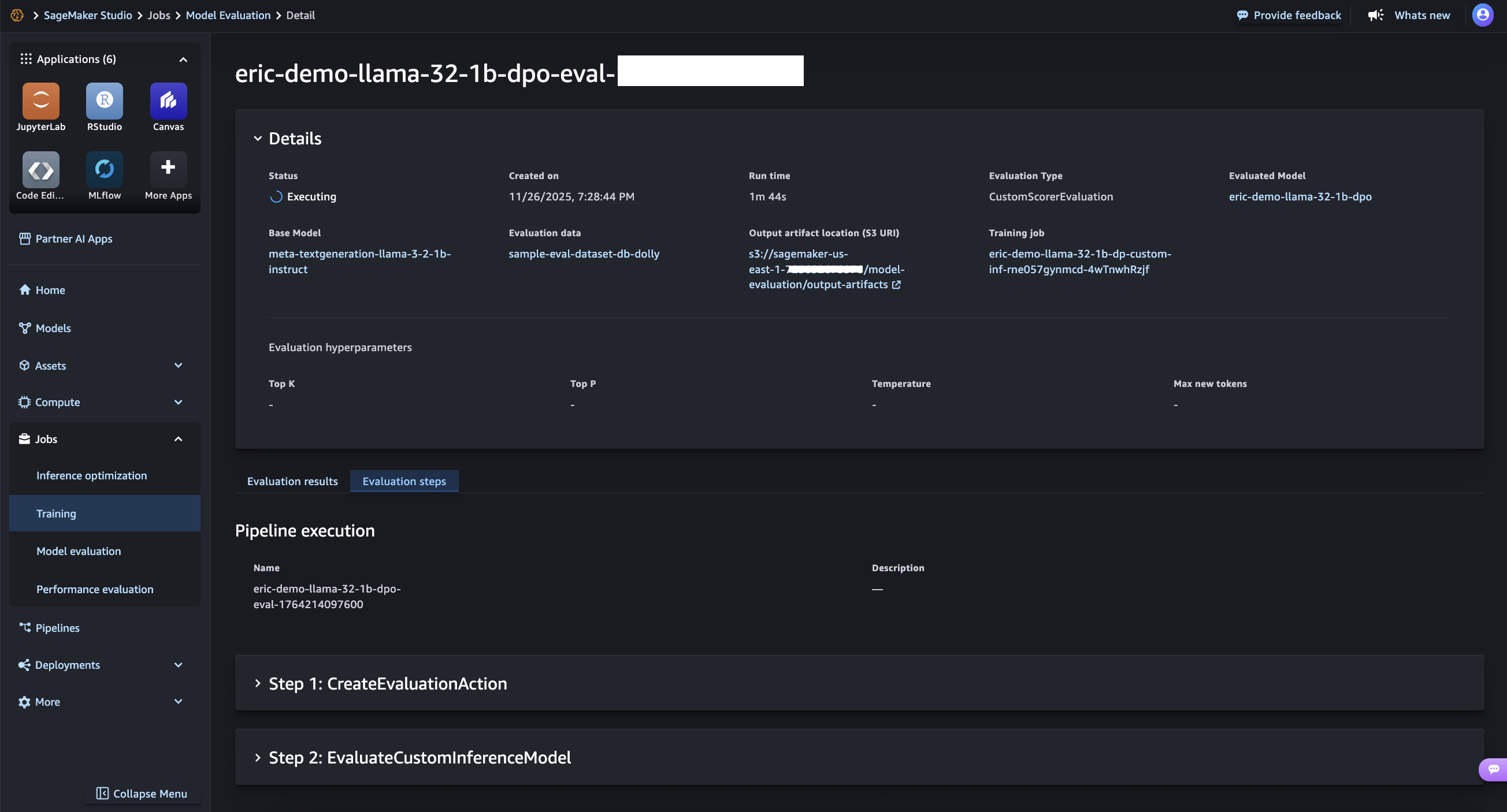Click the page title eric-demo-llama-32-1b-dpo-eval
The height and width of the screenshot is (812, 1507).
[425, 73]
